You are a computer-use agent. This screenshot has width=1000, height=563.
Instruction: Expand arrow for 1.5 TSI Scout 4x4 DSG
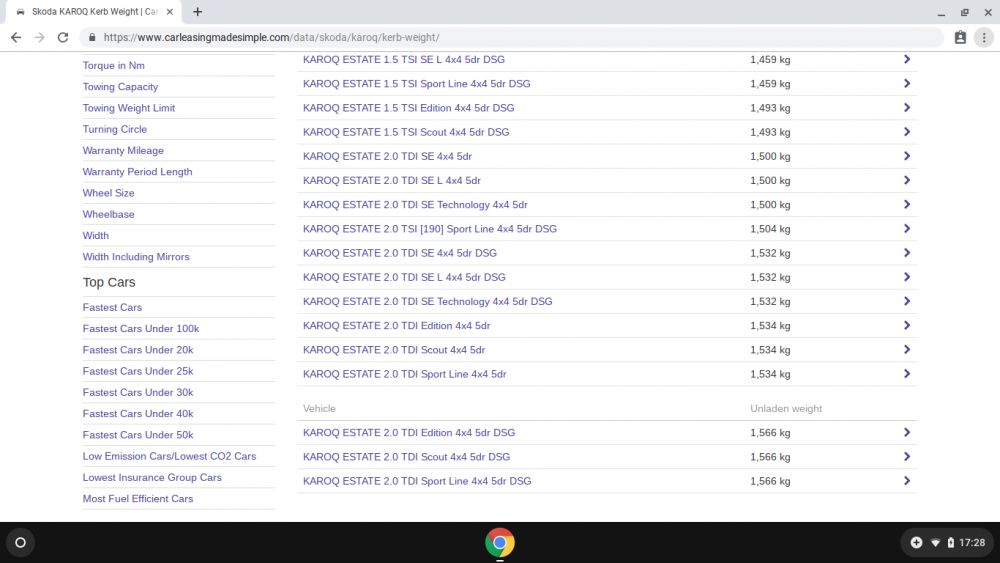click(907, 132)
